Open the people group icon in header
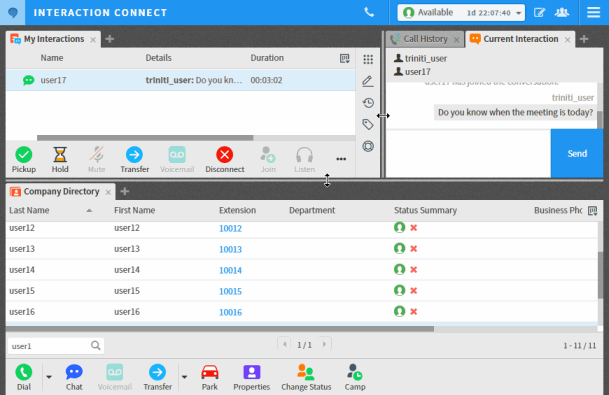This screenshot has height=395, width=609. (562, 12)
